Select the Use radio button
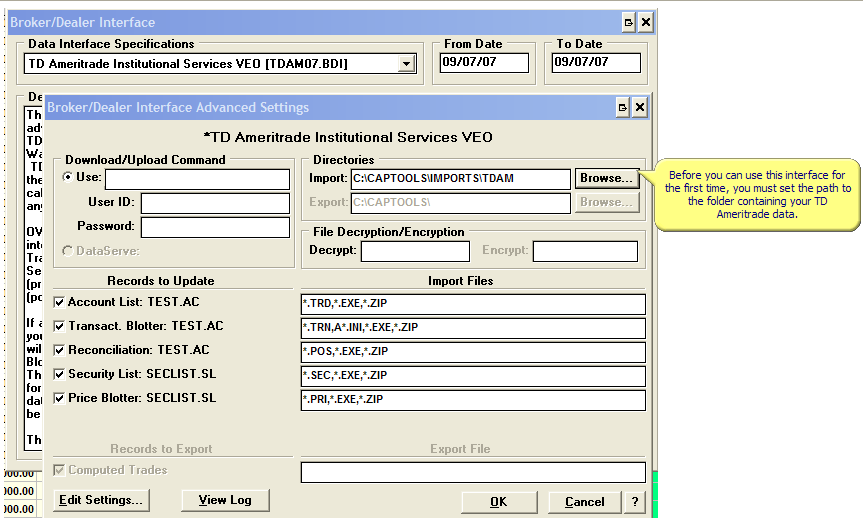863x529 pixels. click(68, 177)
